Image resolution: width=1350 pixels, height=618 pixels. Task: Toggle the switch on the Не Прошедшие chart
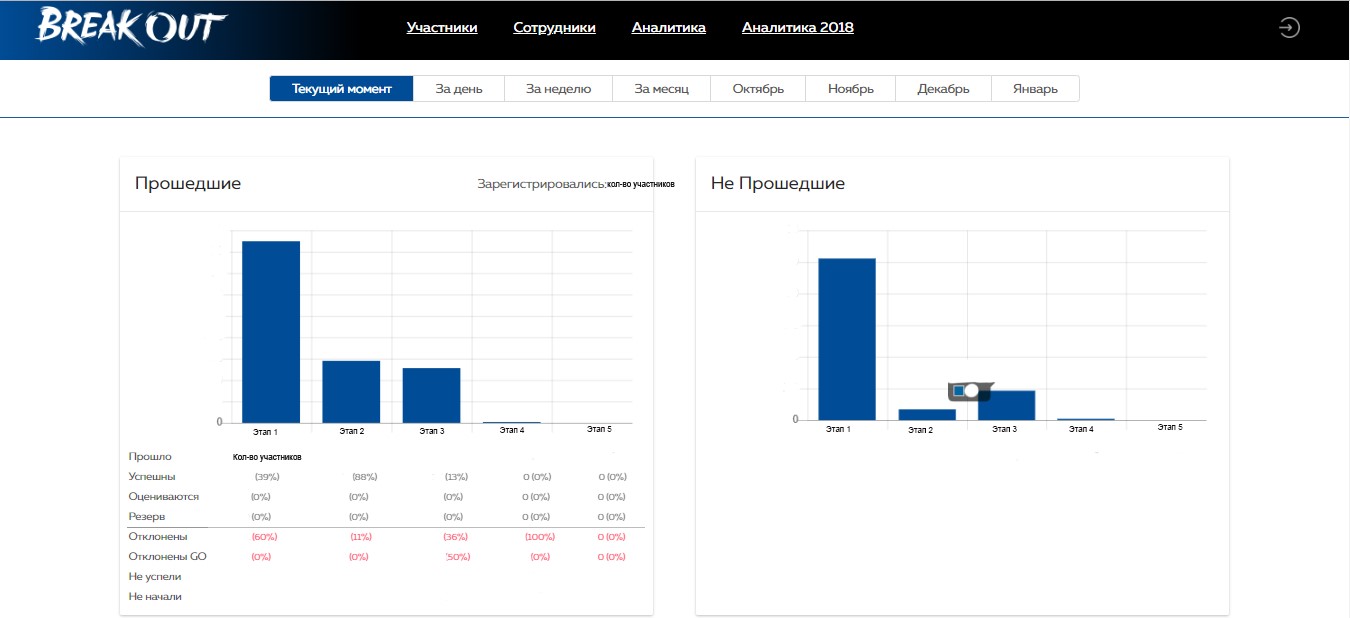[968, 390]
